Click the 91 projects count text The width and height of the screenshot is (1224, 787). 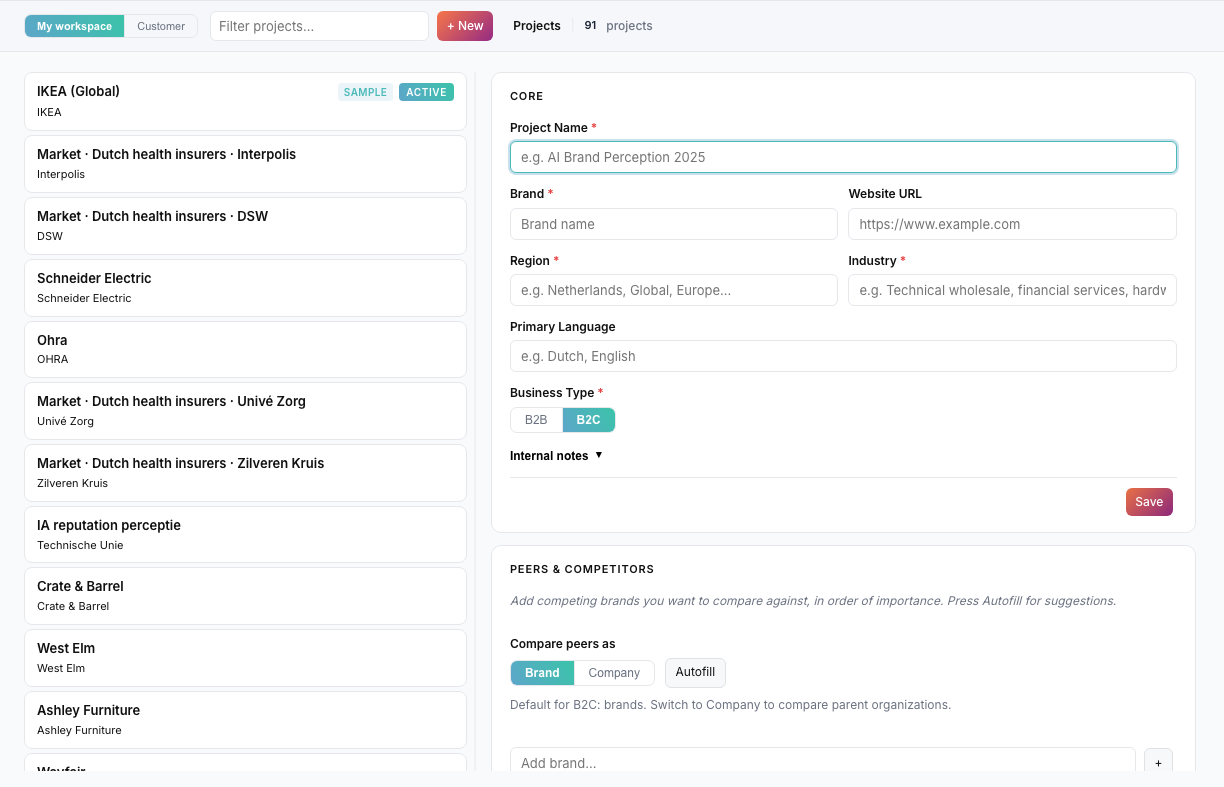click(x=618, y=26)
